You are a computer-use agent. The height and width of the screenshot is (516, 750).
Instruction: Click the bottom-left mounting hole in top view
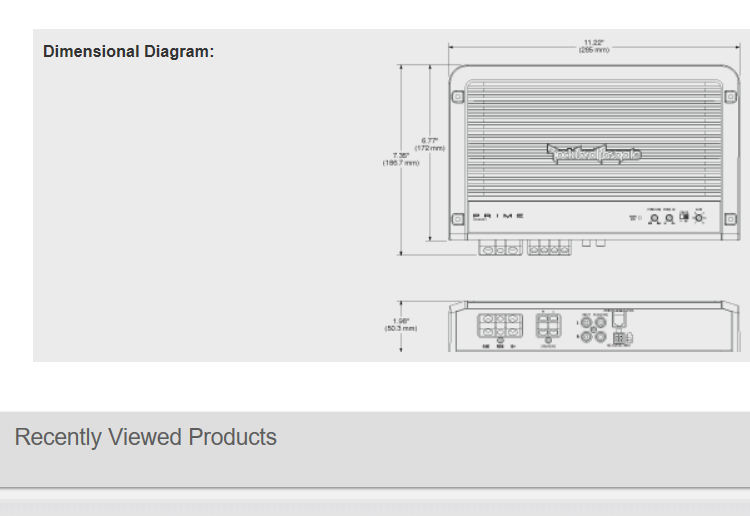[458, 222]
